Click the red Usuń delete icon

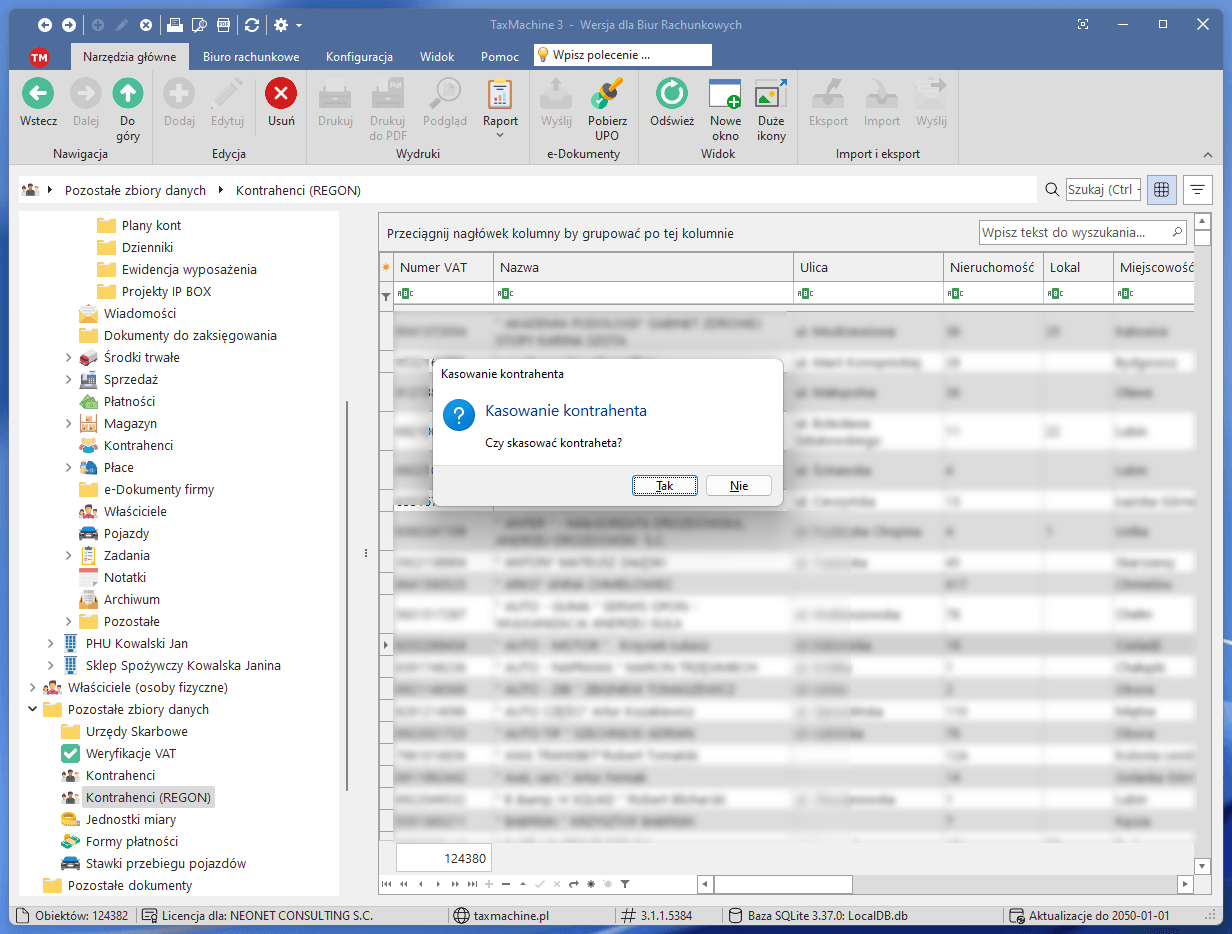click(x=281, y=95)
